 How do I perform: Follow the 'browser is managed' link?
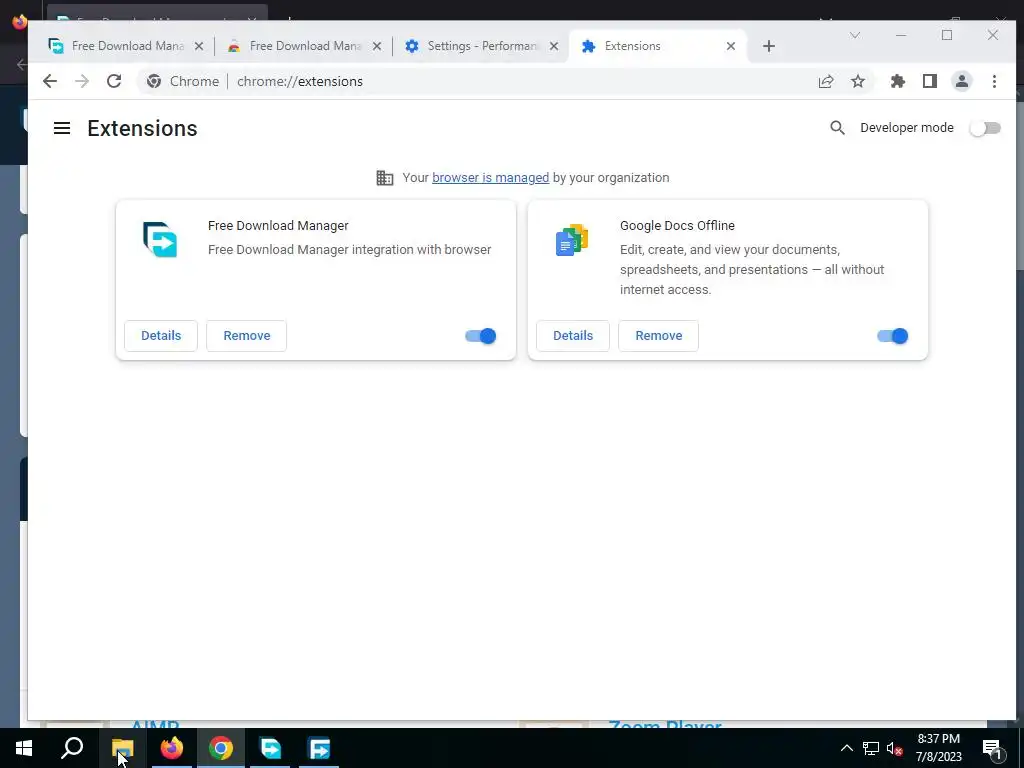pyautogui.click(x=490, y=178)
